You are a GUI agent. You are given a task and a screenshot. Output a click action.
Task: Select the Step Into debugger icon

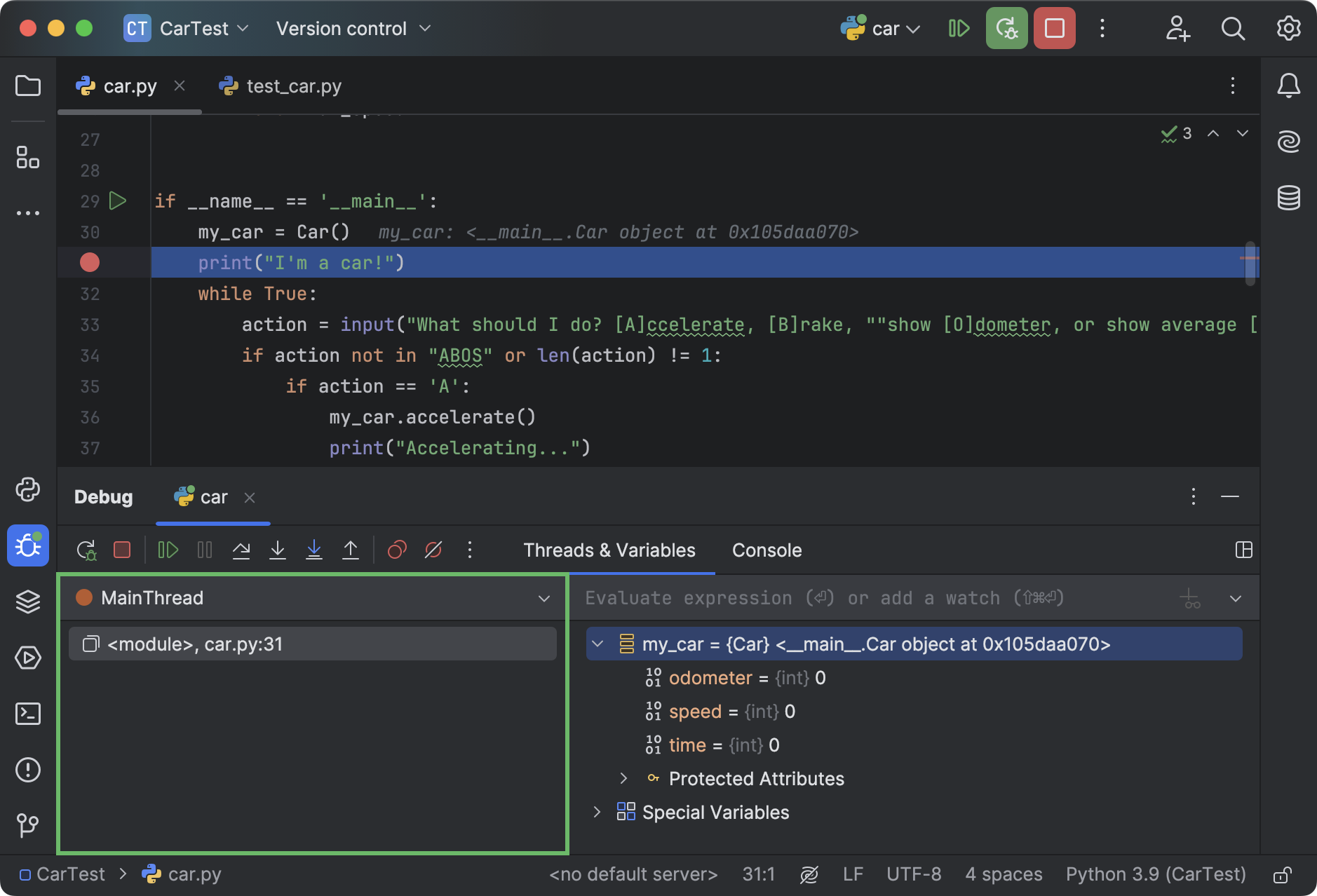(x=278, y=550)
